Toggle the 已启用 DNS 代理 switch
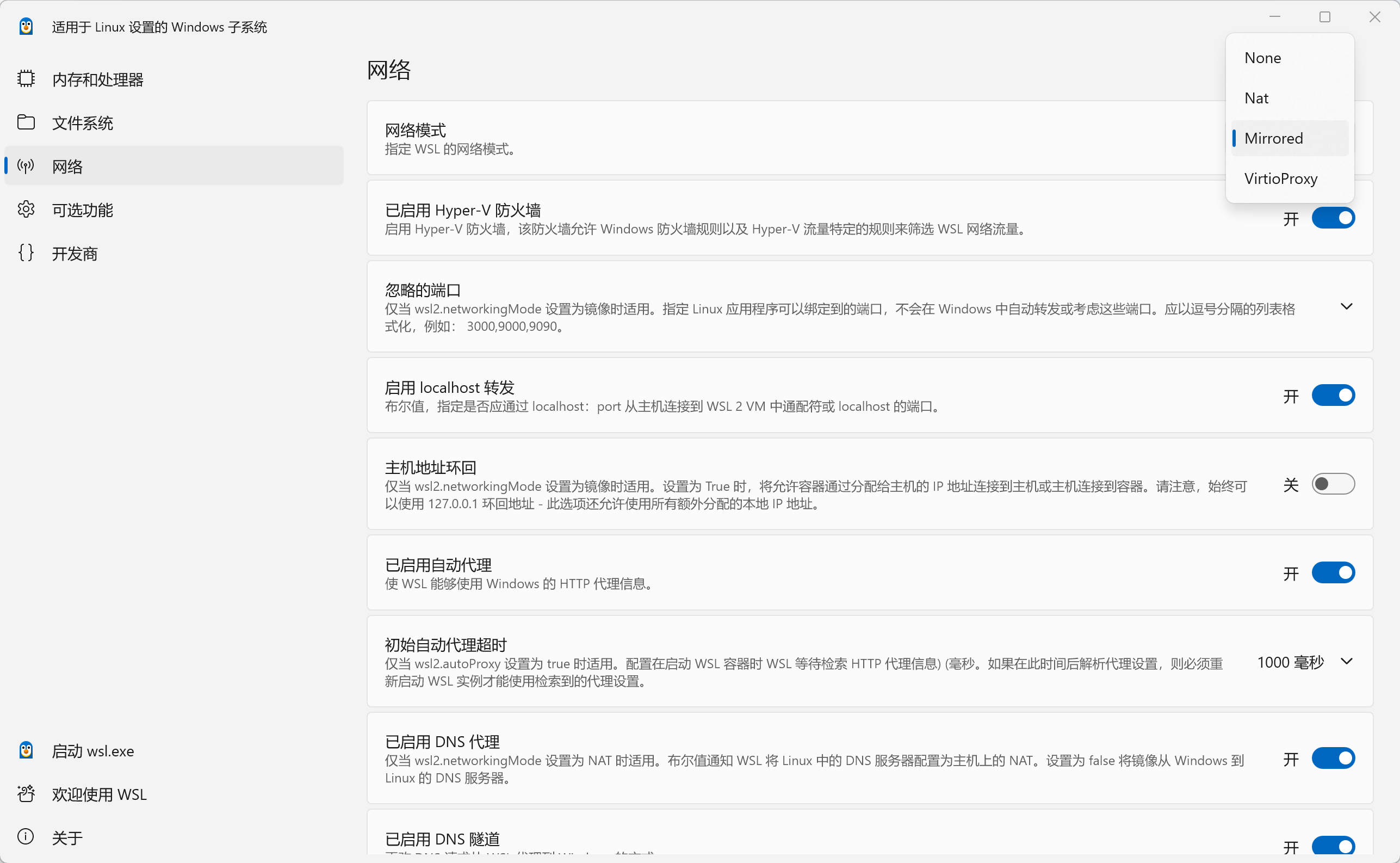1400x863 pixels. (1333, 758)
